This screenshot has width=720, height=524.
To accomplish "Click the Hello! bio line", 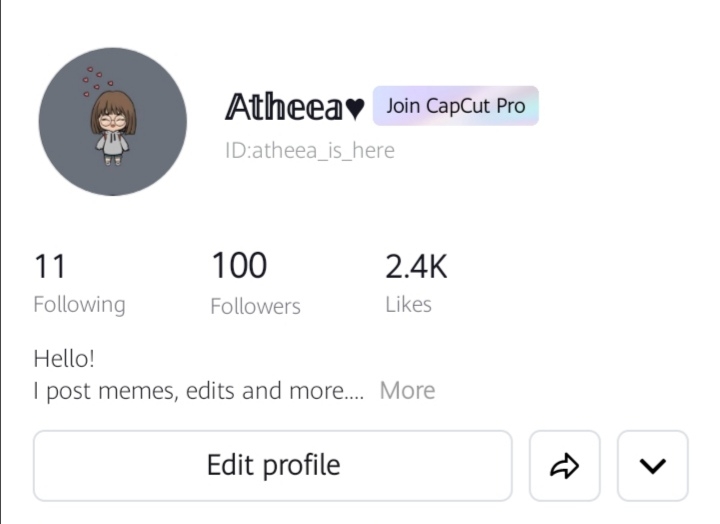I will tap(64, 358).
